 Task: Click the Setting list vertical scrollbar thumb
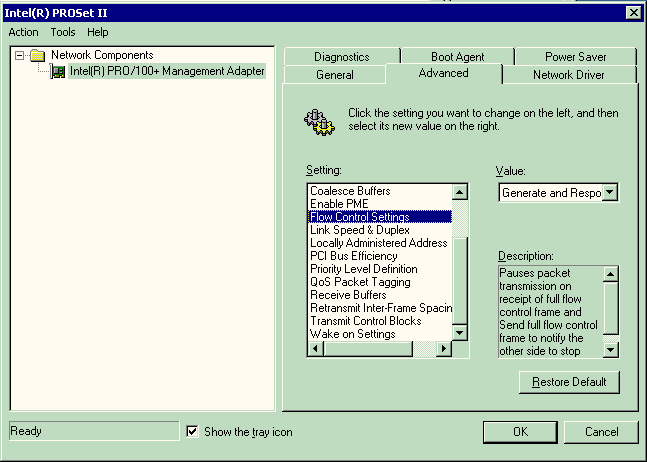(459, 280)
